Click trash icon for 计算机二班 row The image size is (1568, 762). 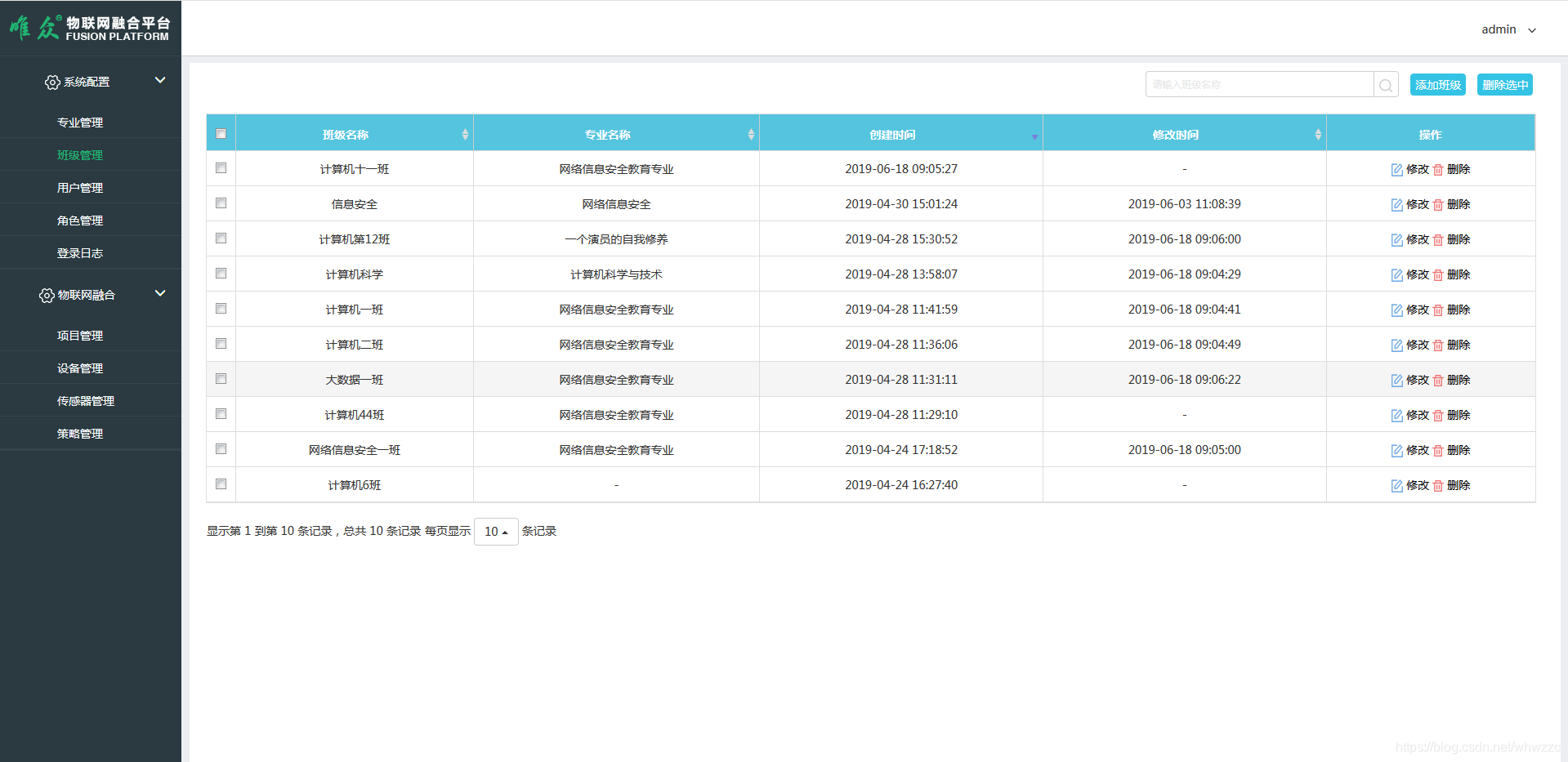coord(1438,345)
